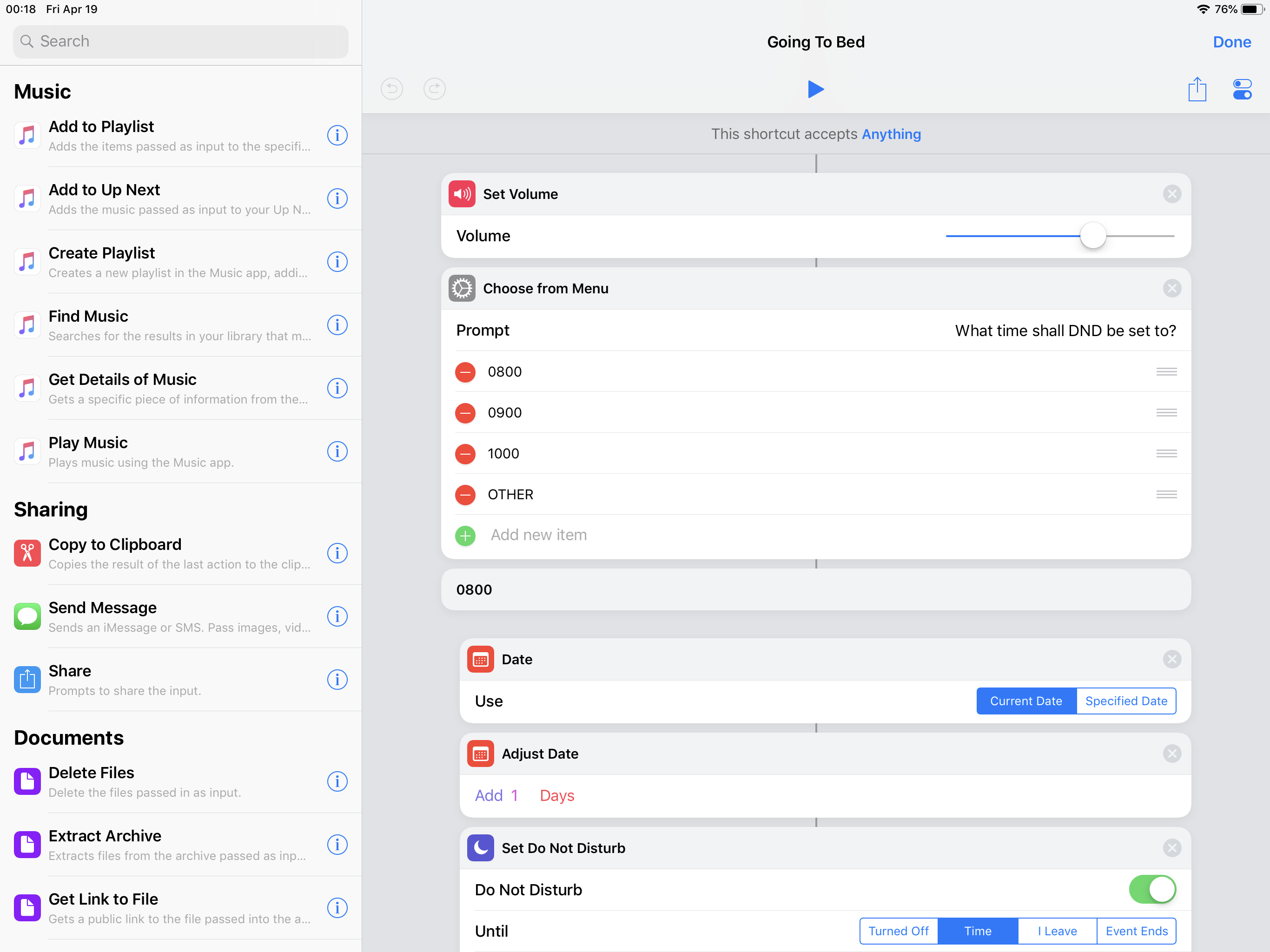Tap the redo arrow icon
1270x952 pixels.
point(435,89)
